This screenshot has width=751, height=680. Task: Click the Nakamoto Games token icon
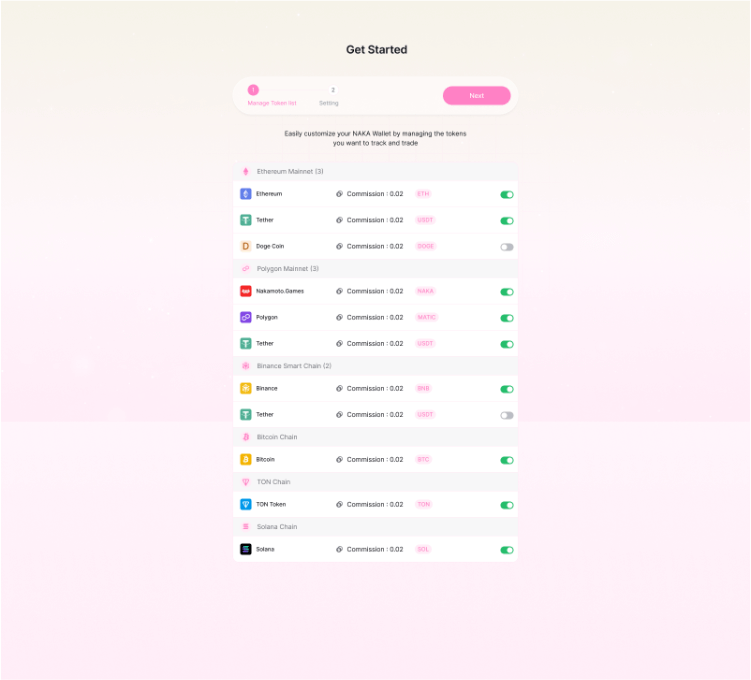pyautogui.click(x=246, y=291)
